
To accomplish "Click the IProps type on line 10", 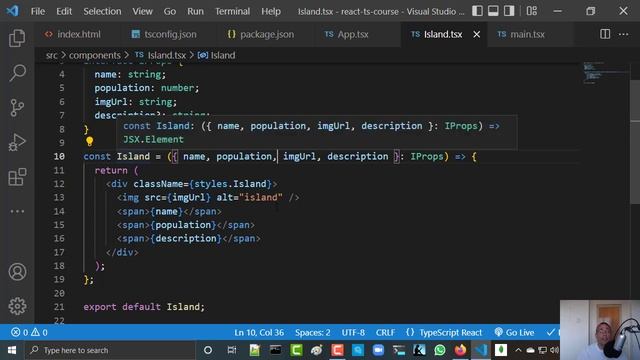I will click(427, 156).
